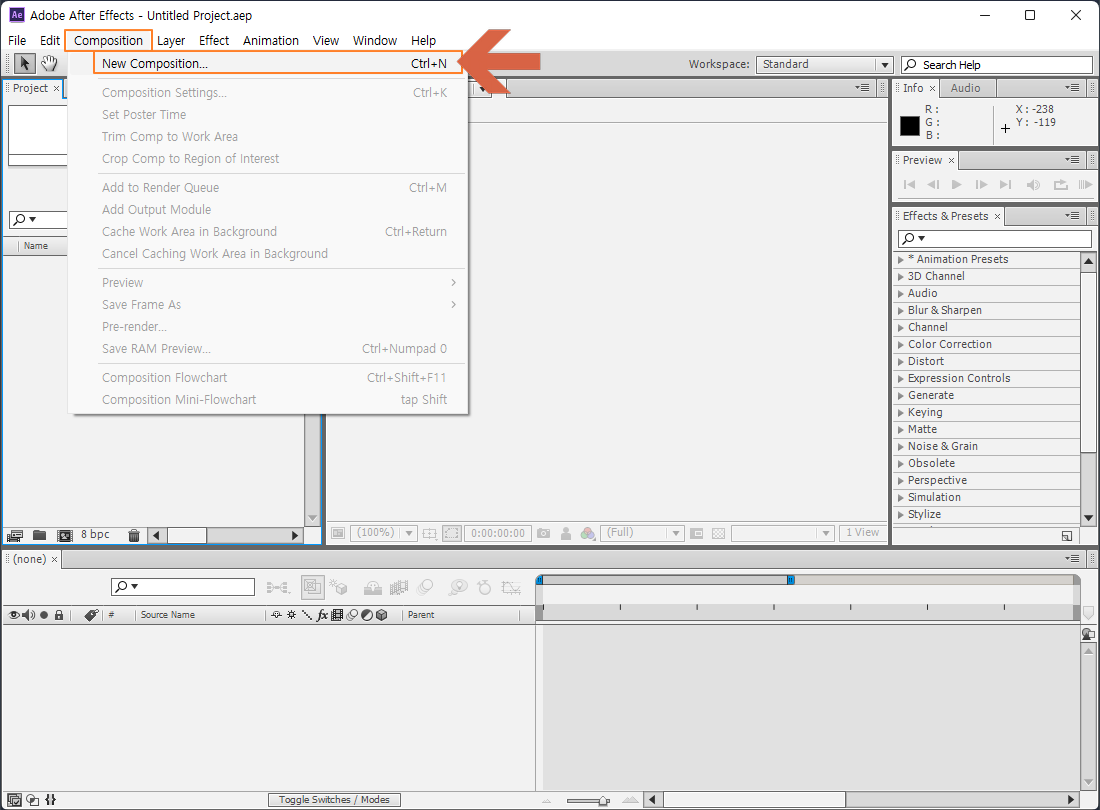Click the motion blur icon in timeline
1100x810 pixels.
425,587
